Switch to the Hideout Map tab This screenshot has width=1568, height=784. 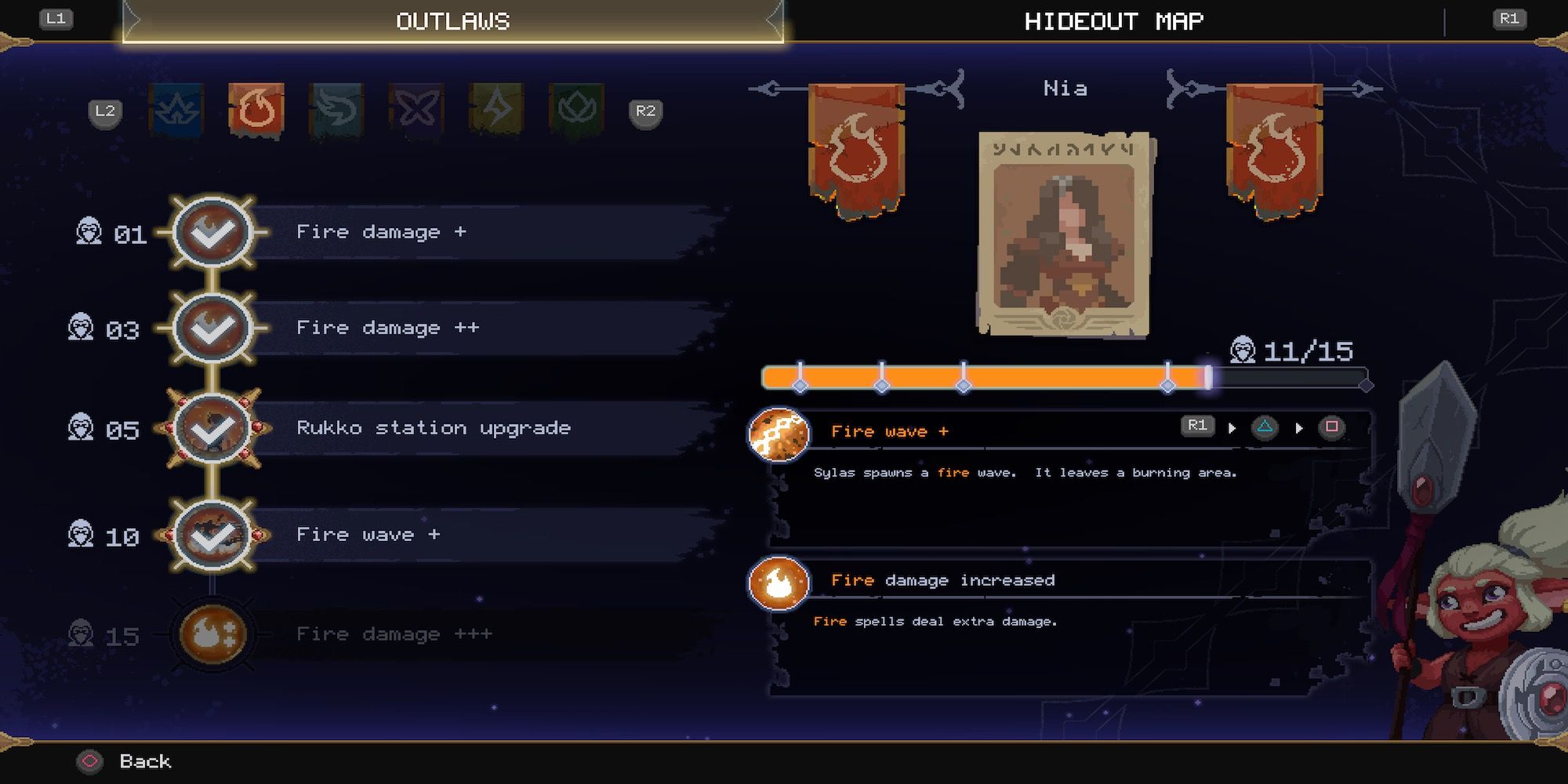(1114, 21)
